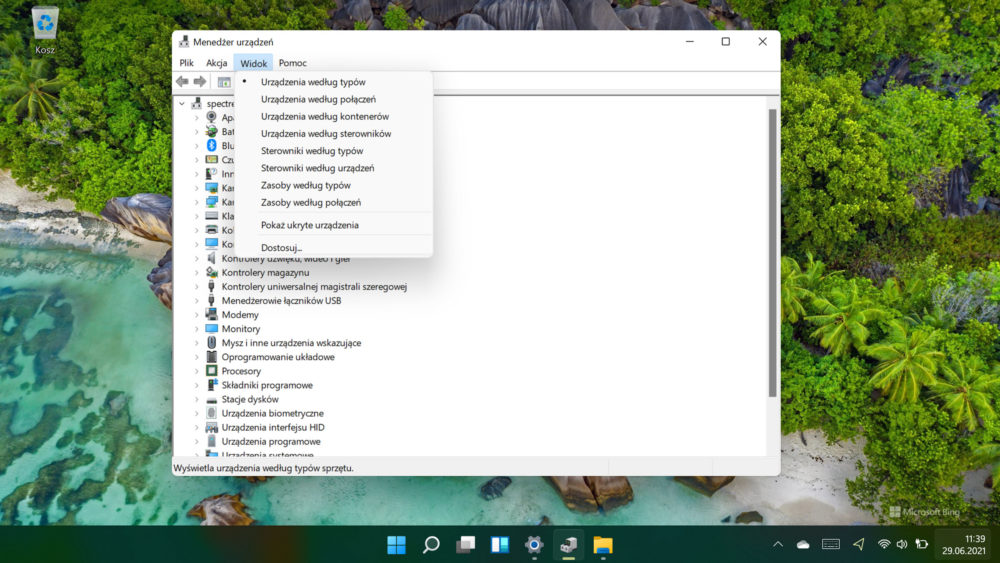
Task: Click the volume speaker tray icon
Action: [902, 544]
